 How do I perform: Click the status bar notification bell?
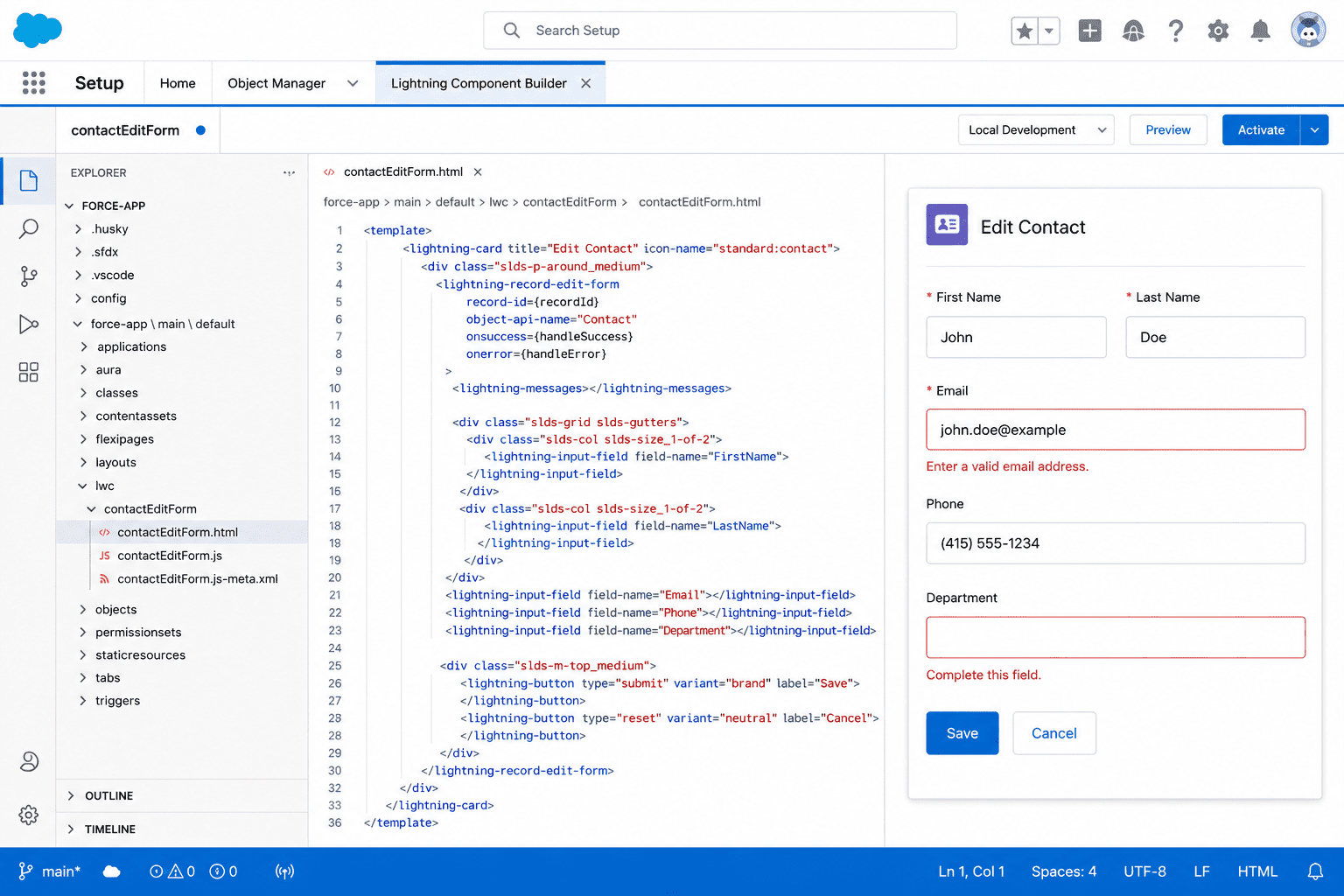pos(1315,871)
